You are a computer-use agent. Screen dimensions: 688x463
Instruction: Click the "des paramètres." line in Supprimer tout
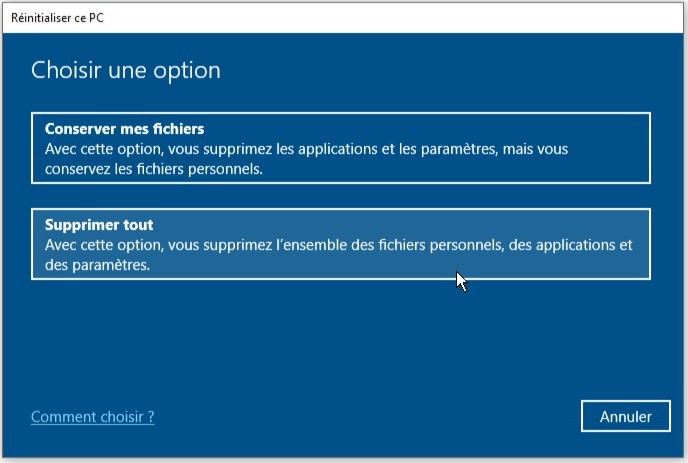(x=98, y=265)
